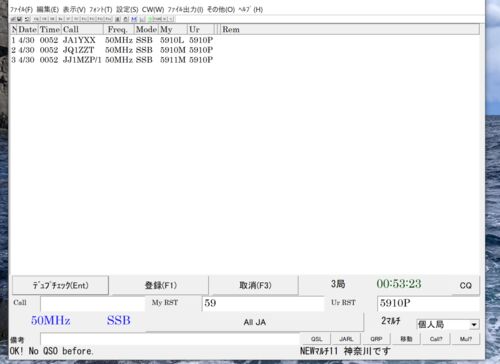Click the All JA contest button
This screenshot has width=500, height=364.
(254, 322)
